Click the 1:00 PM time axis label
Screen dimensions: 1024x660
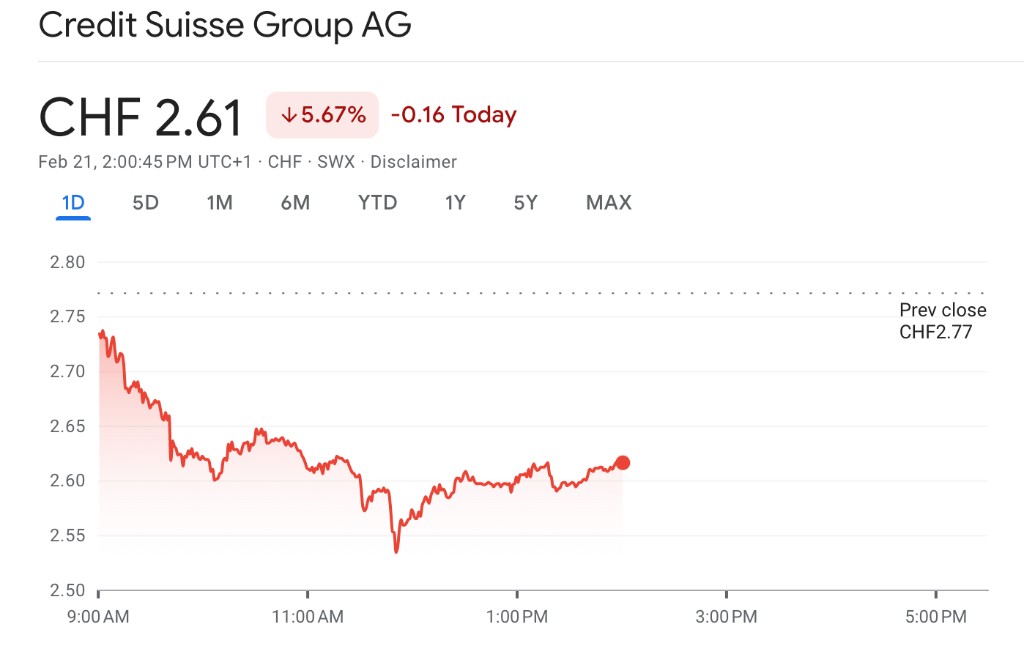point(517,617)
